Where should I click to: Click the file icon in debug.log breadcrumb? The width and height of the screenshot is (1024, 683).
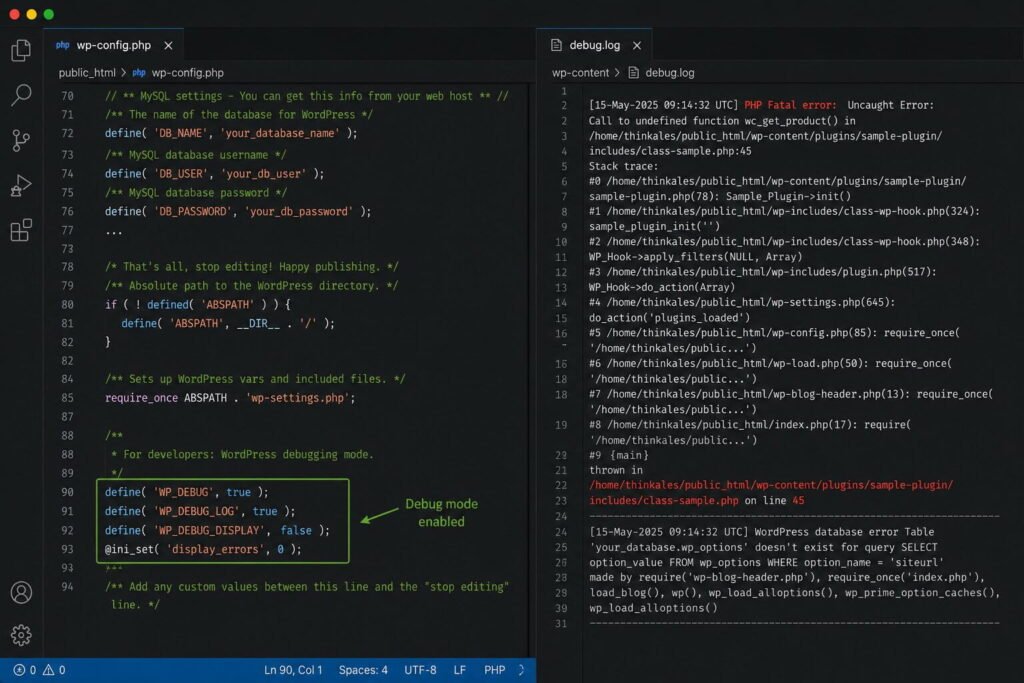click(x=633, y=72)
